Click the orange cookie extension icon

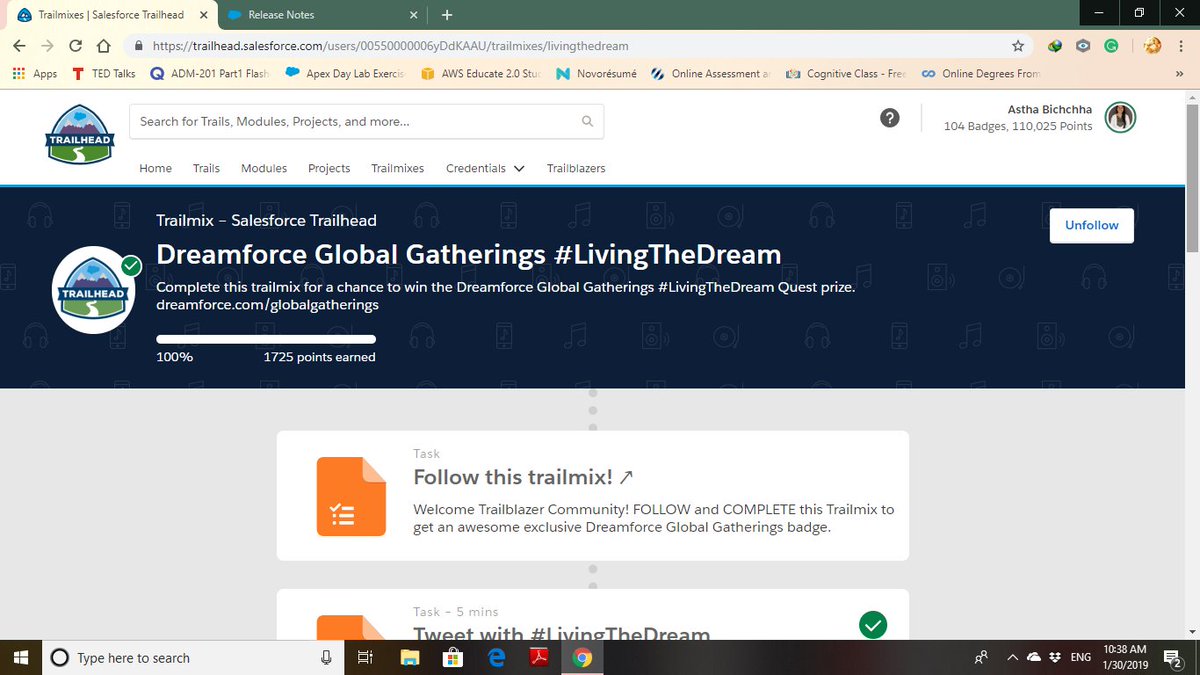1151,46
